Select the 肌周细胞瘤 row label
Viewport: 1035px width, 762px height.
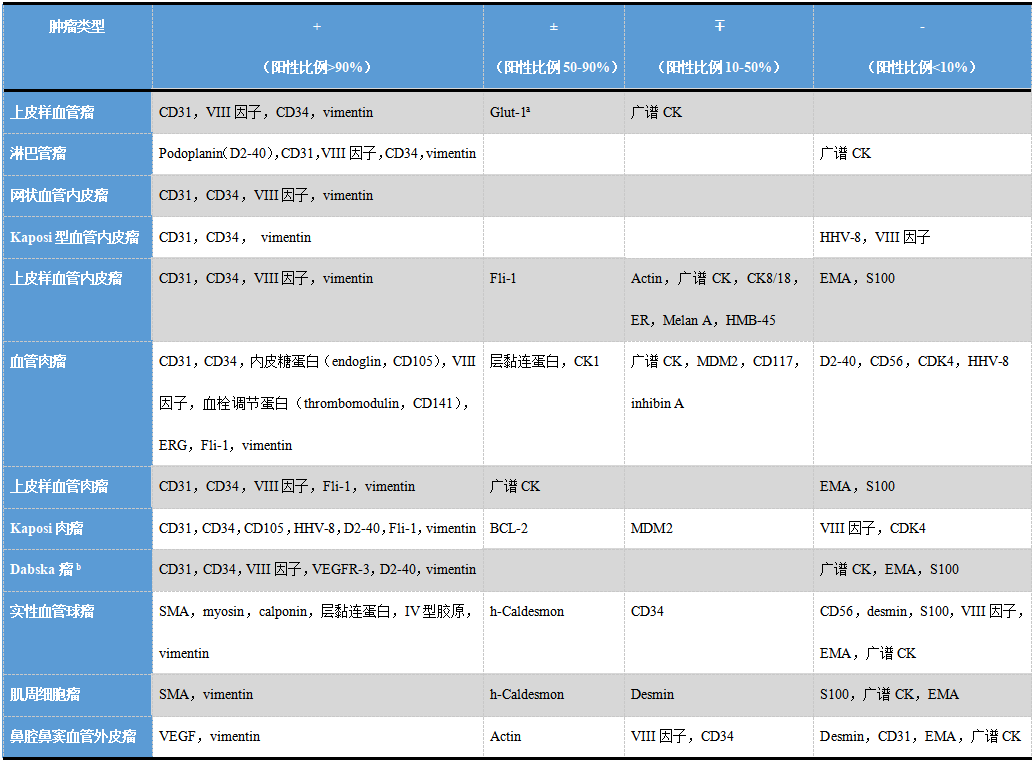coord(45,694)
